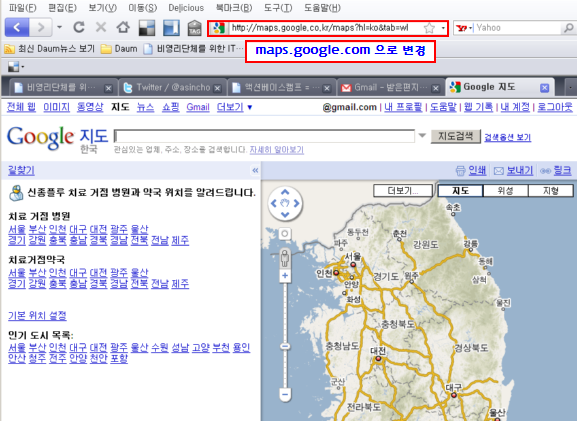Click the Street View pegman icon
577x421 pixels.
285,258
